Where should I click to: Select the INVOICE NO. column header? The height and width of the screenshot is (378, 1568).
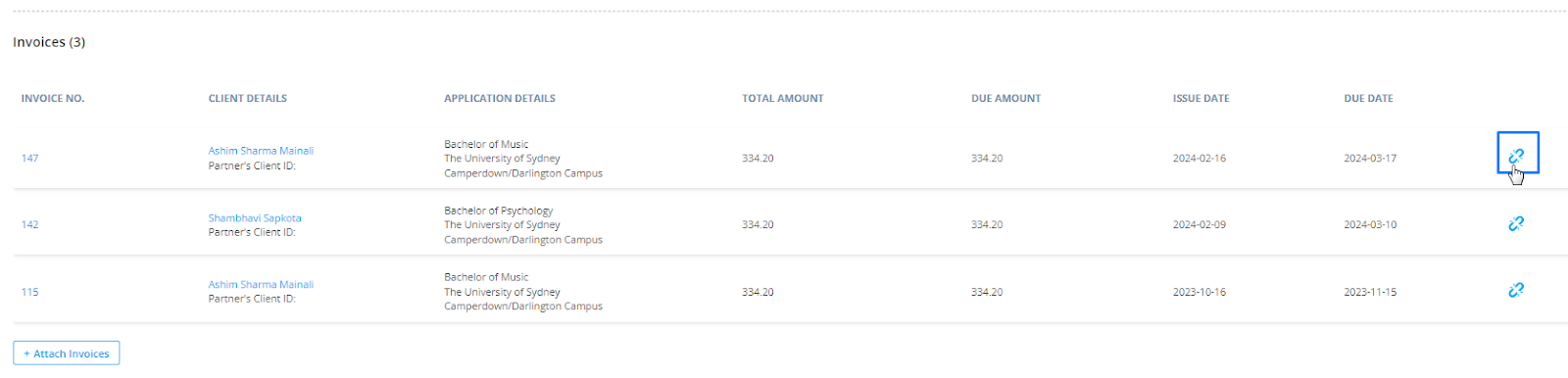(53, 98)
